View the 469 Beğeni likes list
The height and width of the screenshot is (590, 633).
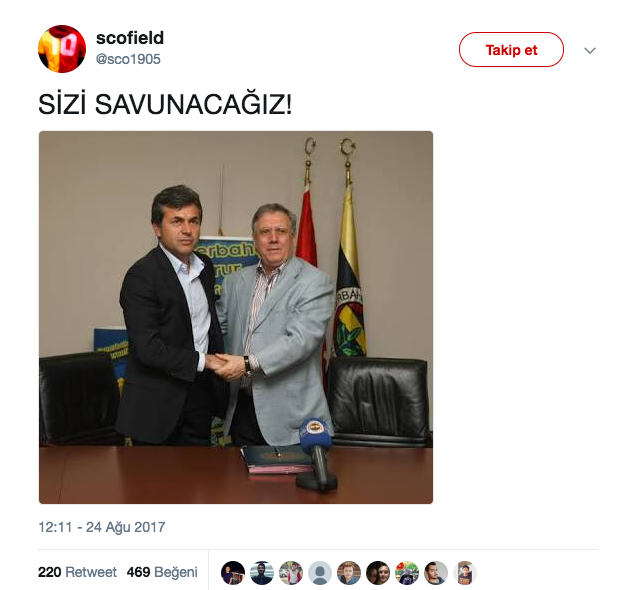[x=162, y=572]
